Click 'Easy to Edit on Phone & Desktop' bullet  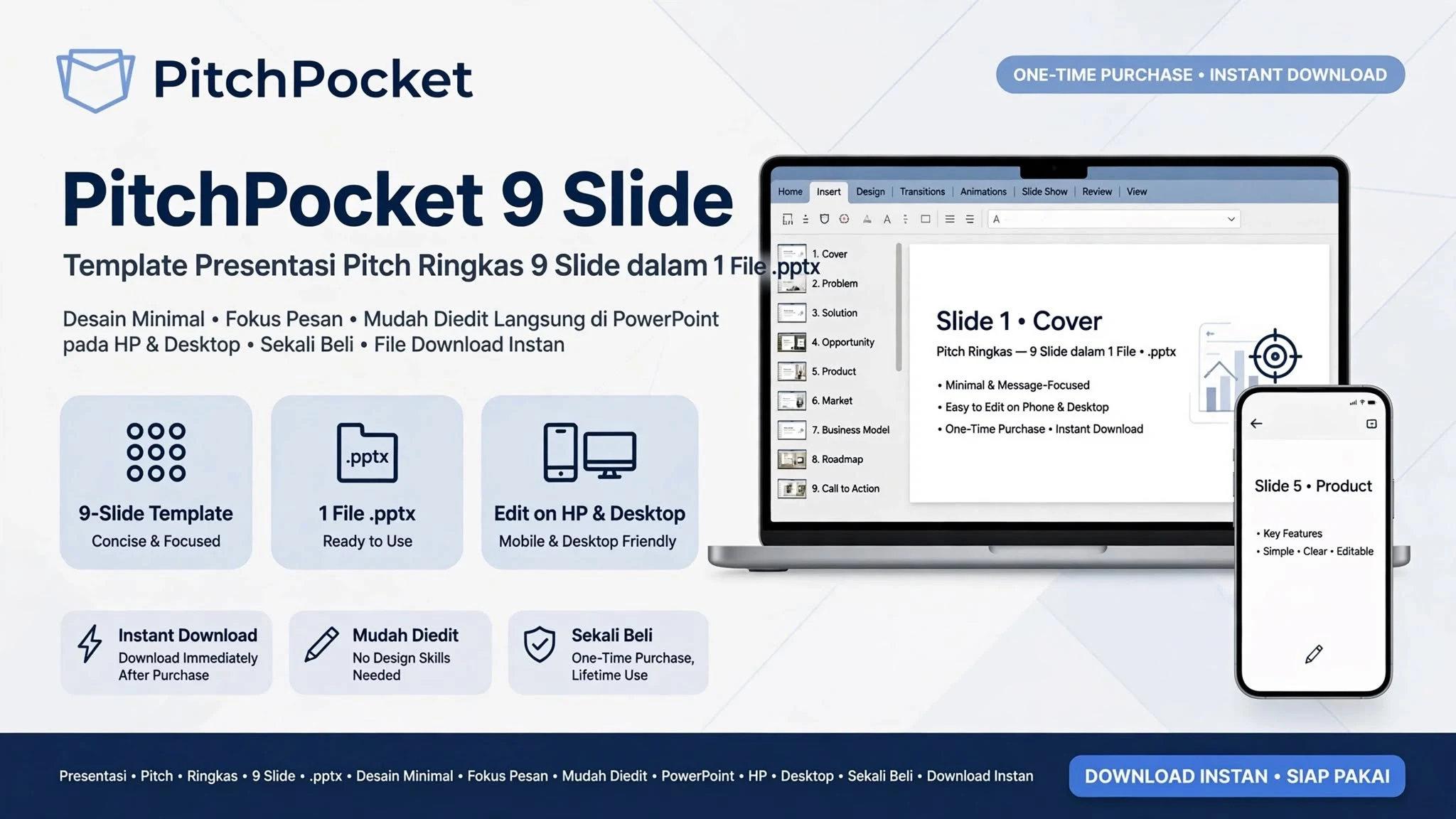point(1023,407)
